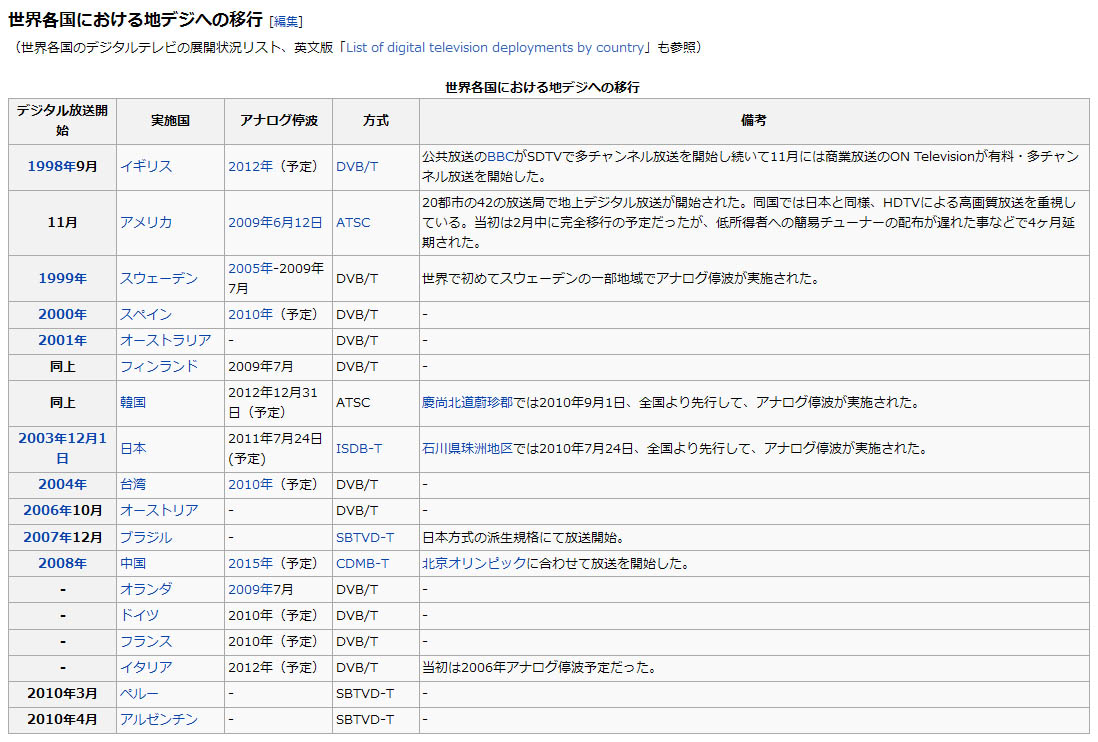
Task: Open the 1998年9月 date link
Action: 62,166
